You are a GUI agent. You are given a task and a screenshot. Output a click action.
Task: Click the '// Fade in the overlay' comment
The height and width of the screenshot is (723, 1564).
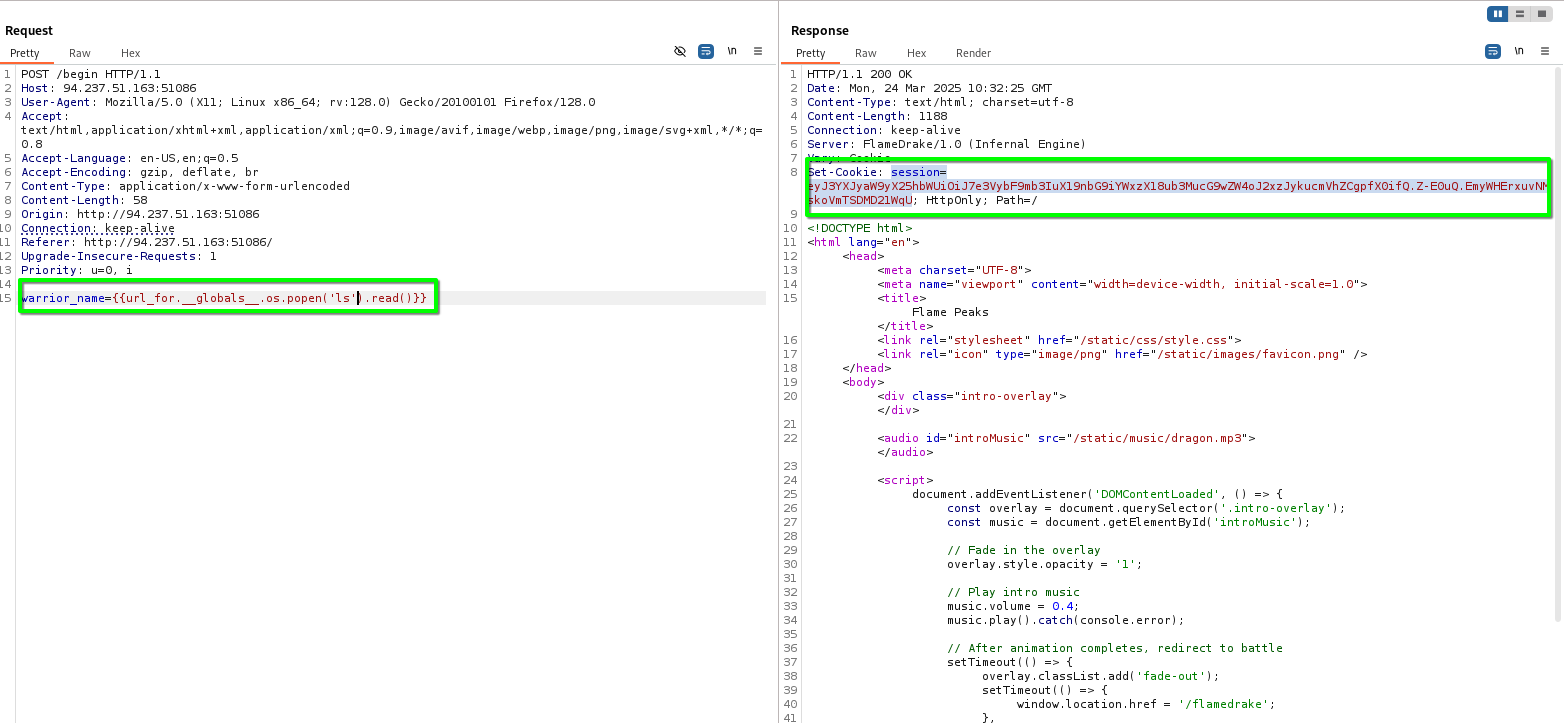point(1024,550)
